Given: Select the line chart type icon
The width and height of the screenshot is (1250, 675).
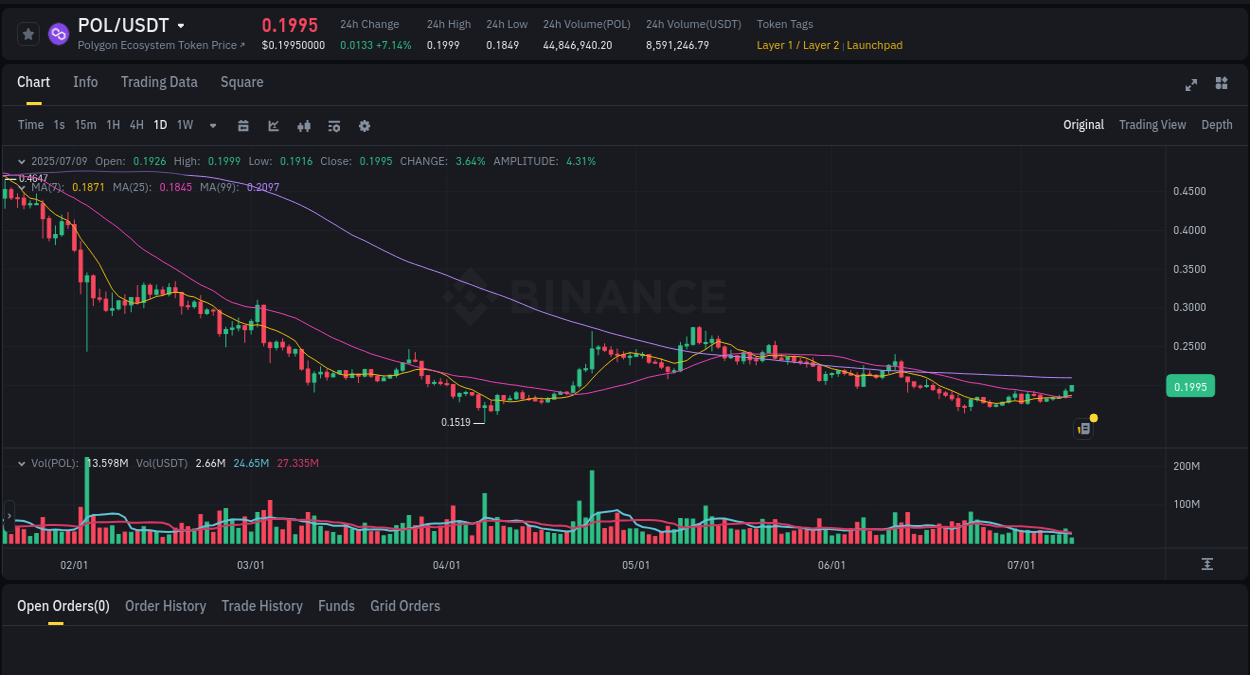Looking at the screenshot, I should (x=272, y=125).
